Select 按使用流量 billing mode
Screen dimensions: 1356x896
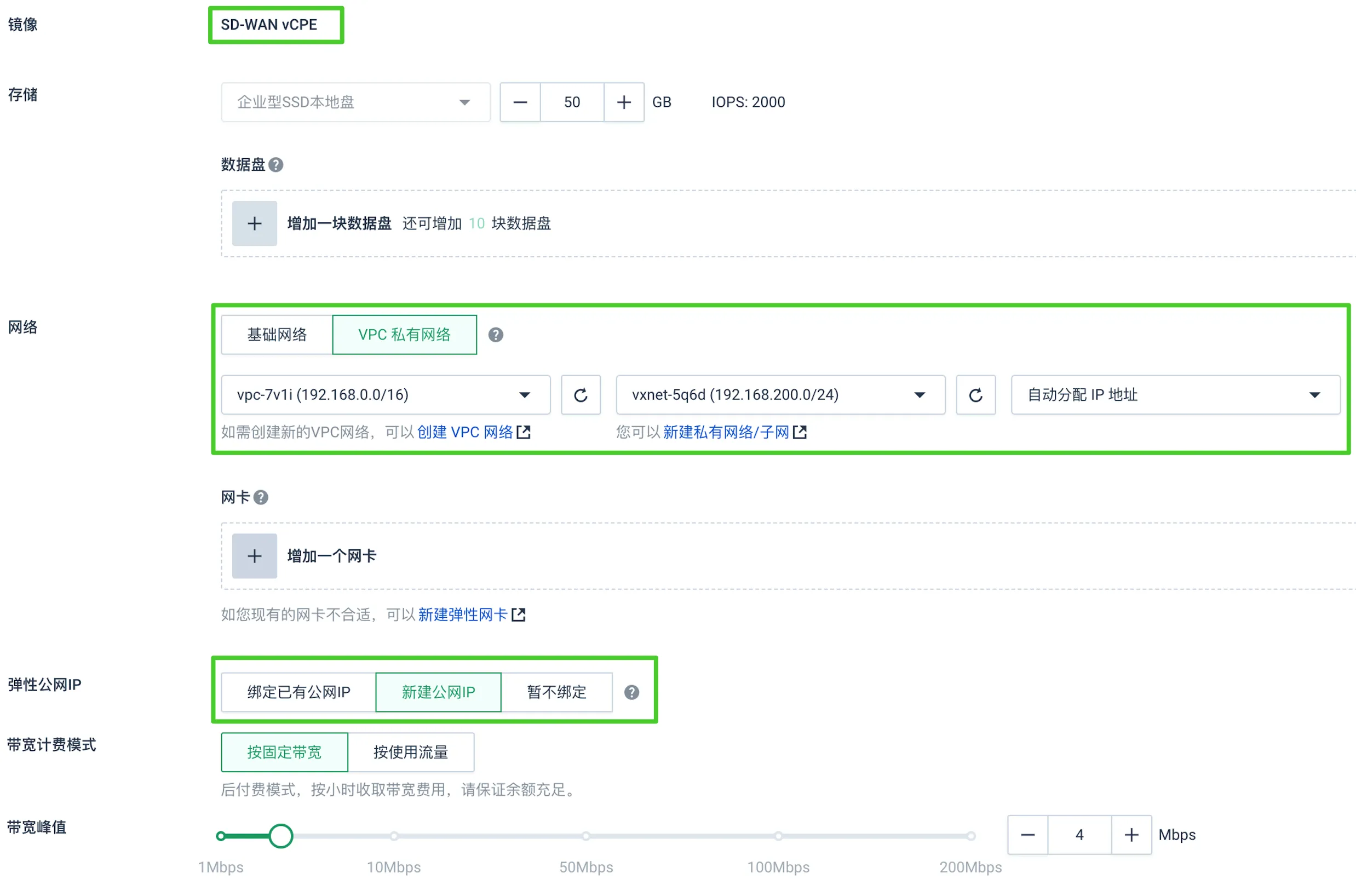tap(411, 753)
